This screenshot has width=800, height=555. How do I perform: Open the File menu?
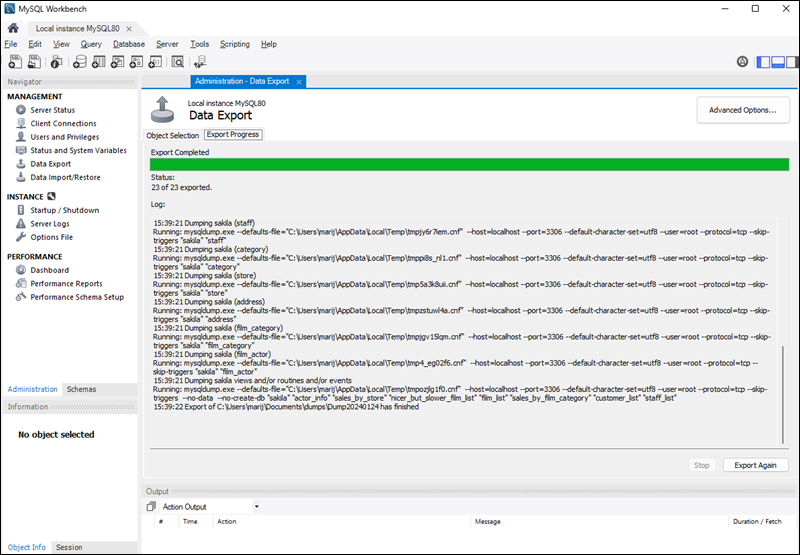[x=11, y=44]
